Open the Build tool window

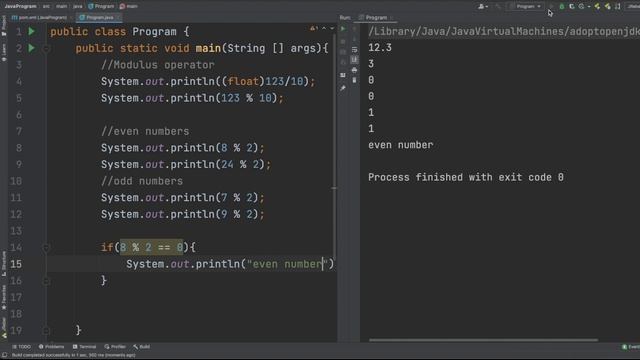pos(142,347)
